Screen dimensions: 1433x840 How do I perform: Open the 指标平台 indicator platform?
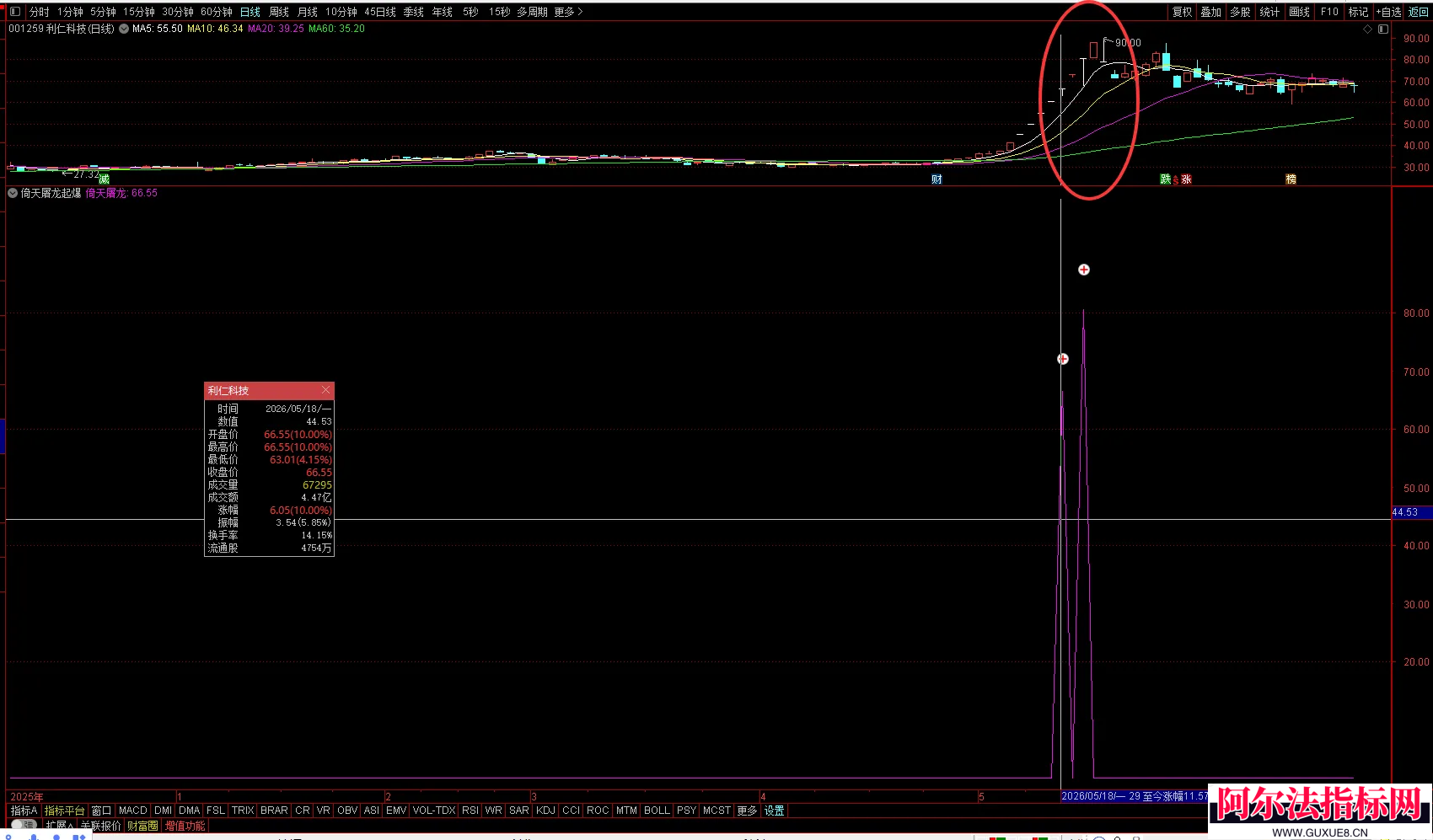coord(65,811)
